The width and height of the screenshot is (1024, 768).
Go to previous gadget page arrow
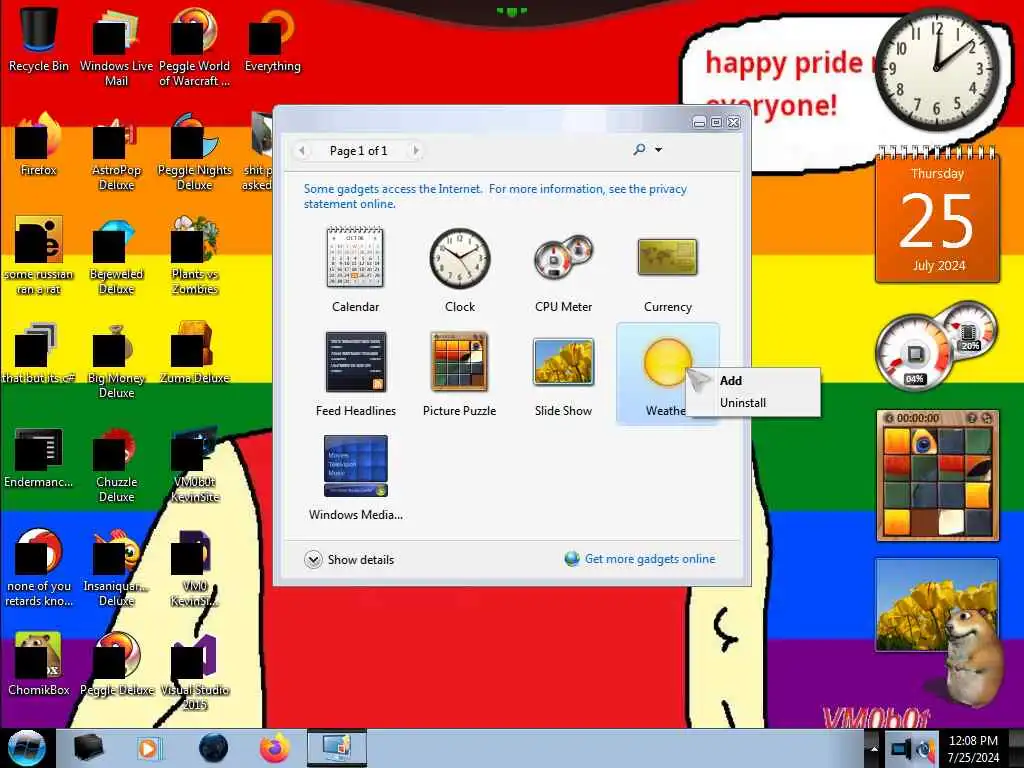tap(302, 151)
